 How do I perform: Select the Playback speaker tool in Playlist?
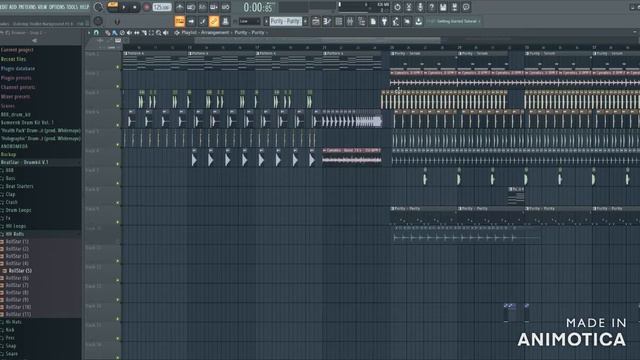166,33
